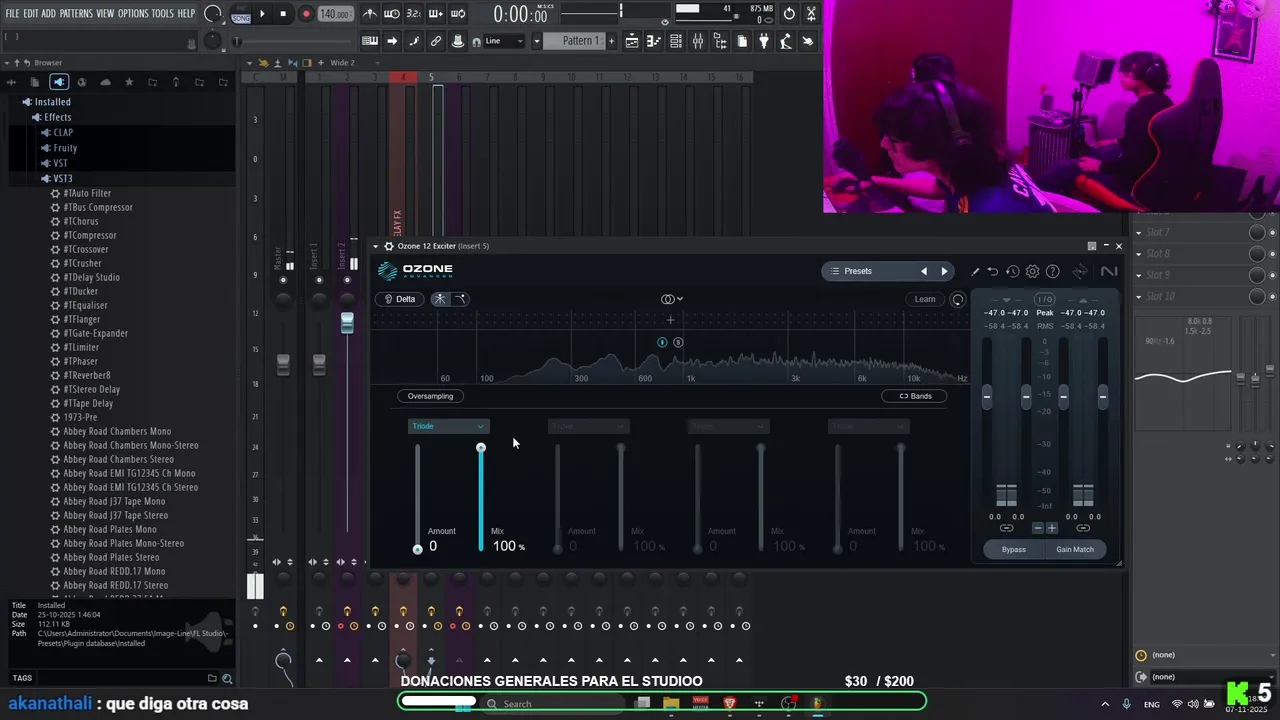Open the Triode mode dropdown
The width and height of the screenshot is (1280, 720).
[448, 426]
